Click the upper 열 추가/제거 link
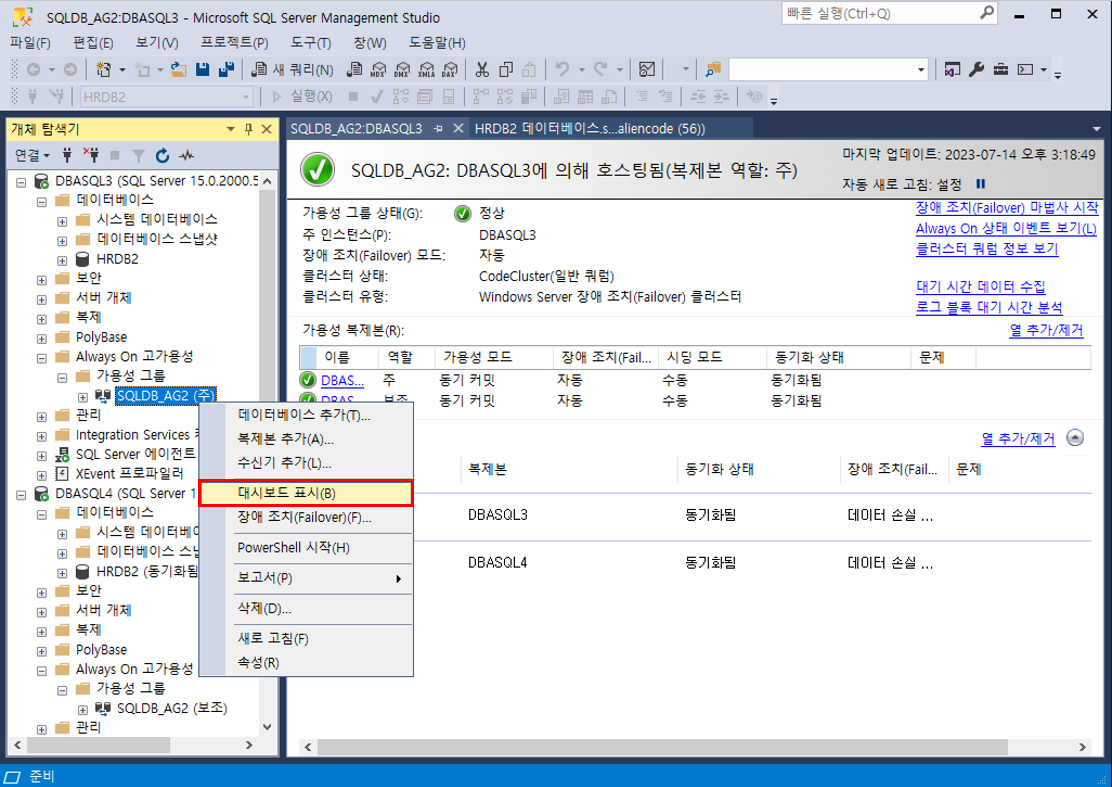Screen dimensions: 1112x787 click(x=1046, y=330)
